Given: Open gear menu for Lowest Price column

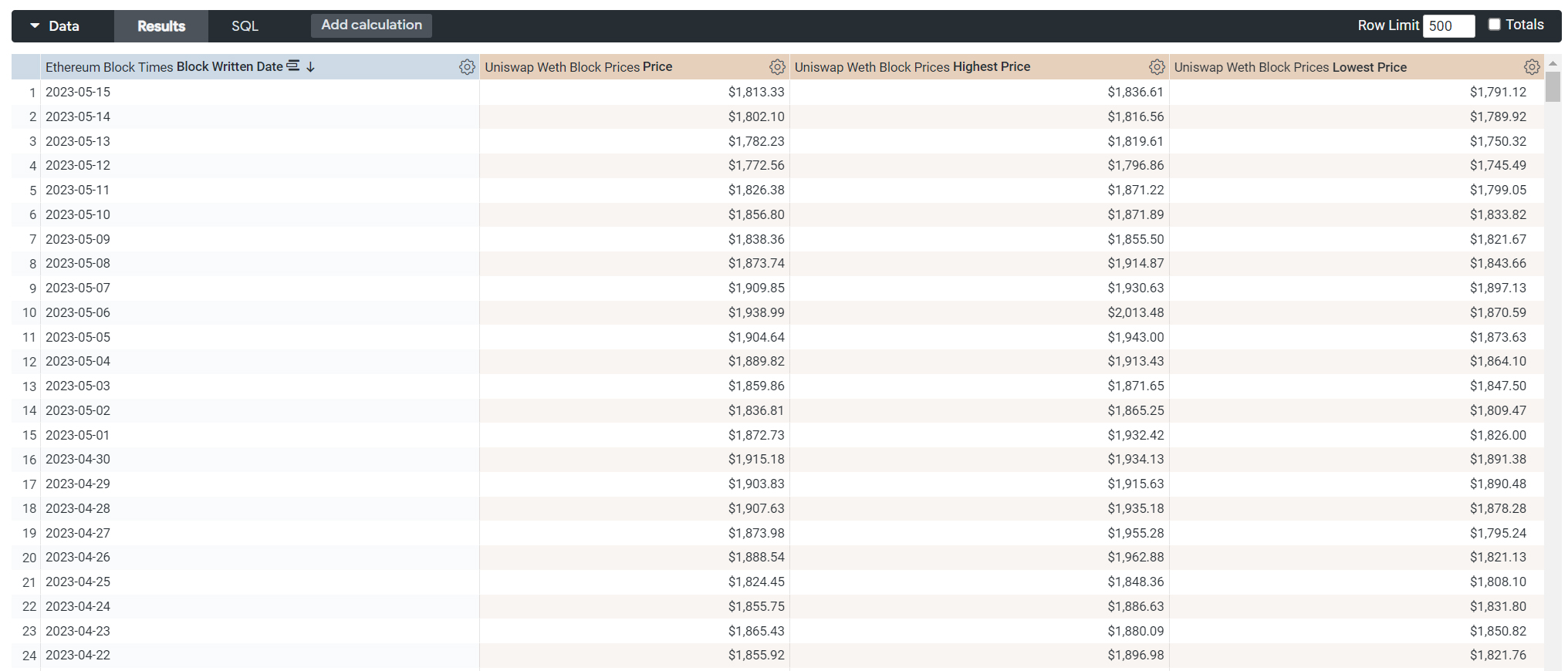Looking at the screenshot, I should [1532, 67].
